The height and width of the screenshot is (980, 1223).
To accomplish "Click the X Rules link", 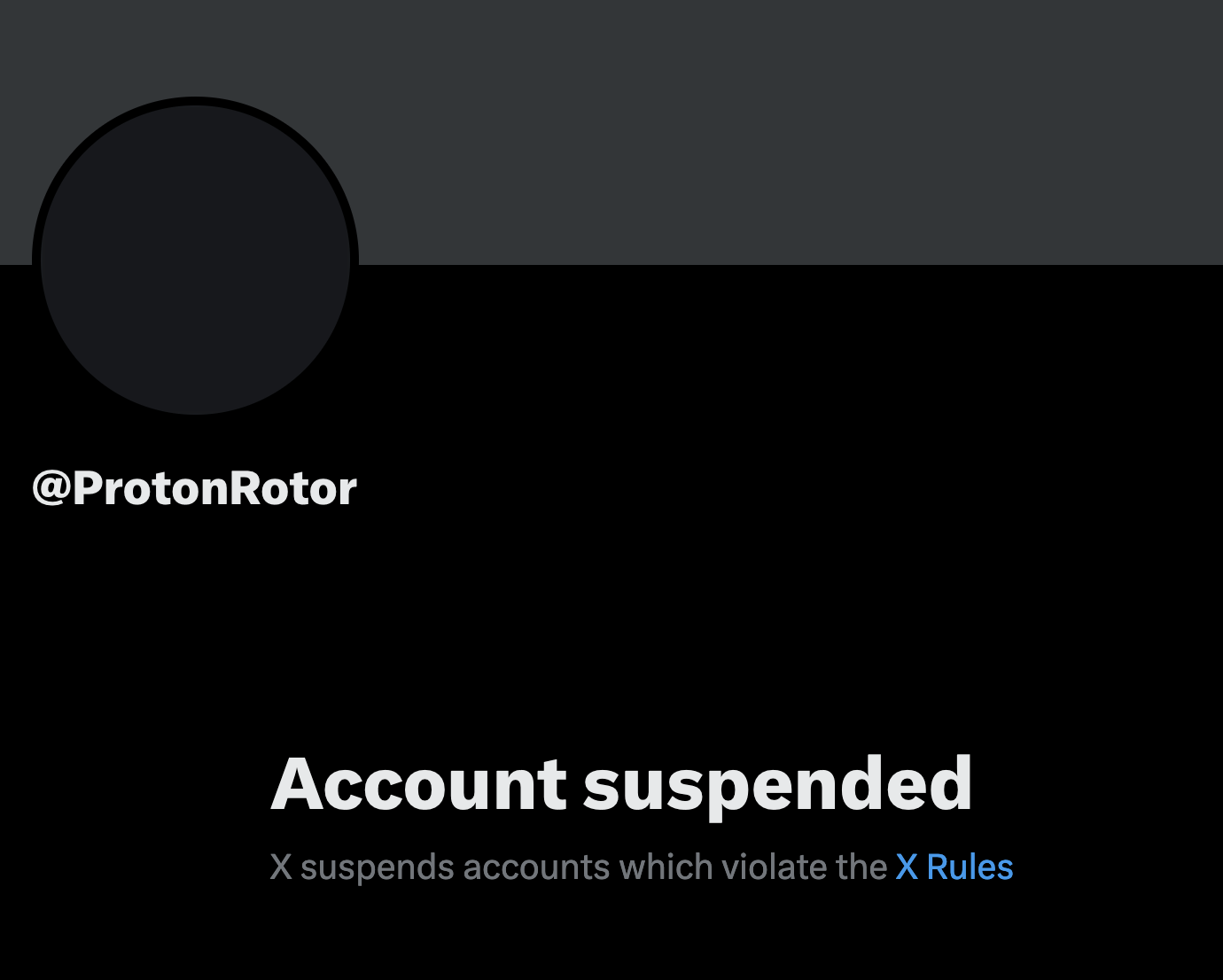I will (954, 867).
